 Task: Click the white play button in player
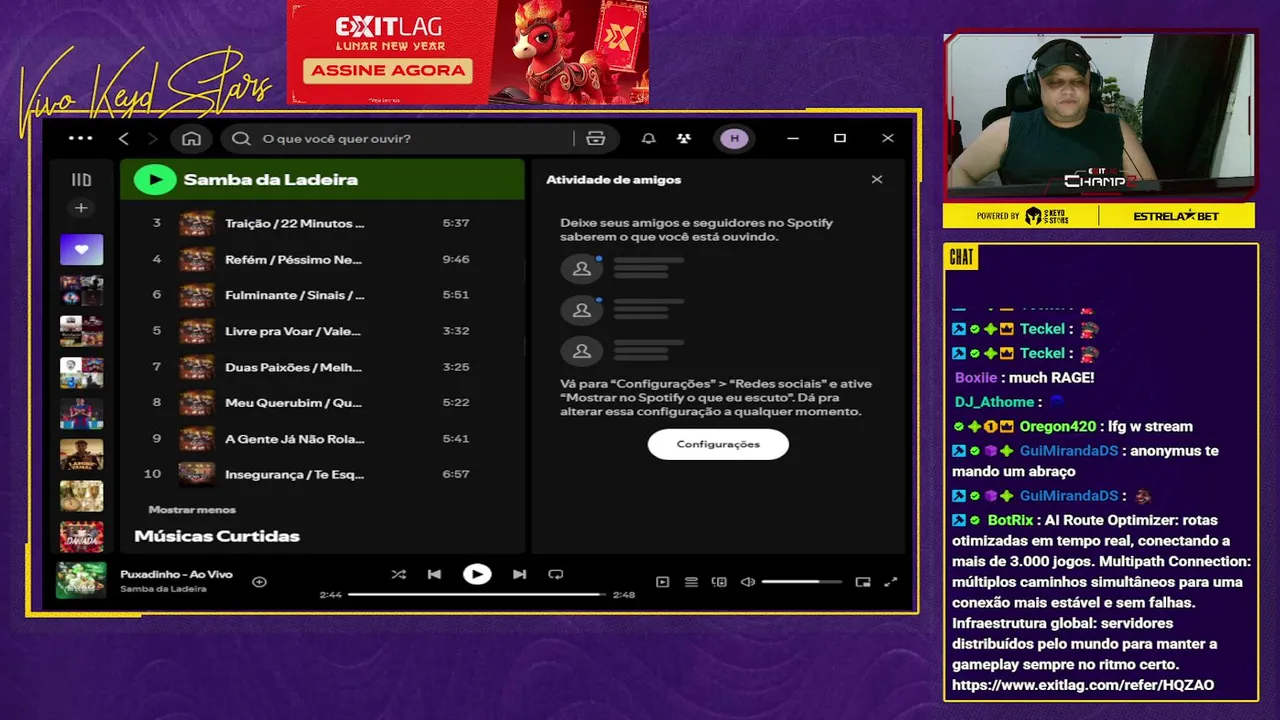(477, 574)
